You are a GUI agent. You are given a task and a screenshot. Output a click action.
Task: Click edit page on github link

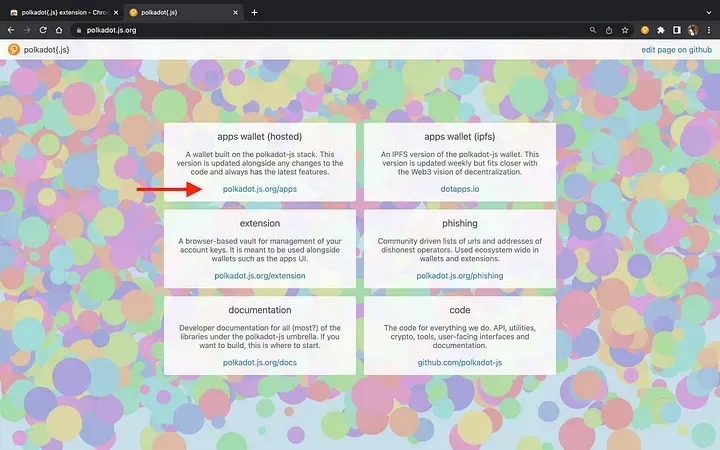point(676,50)
